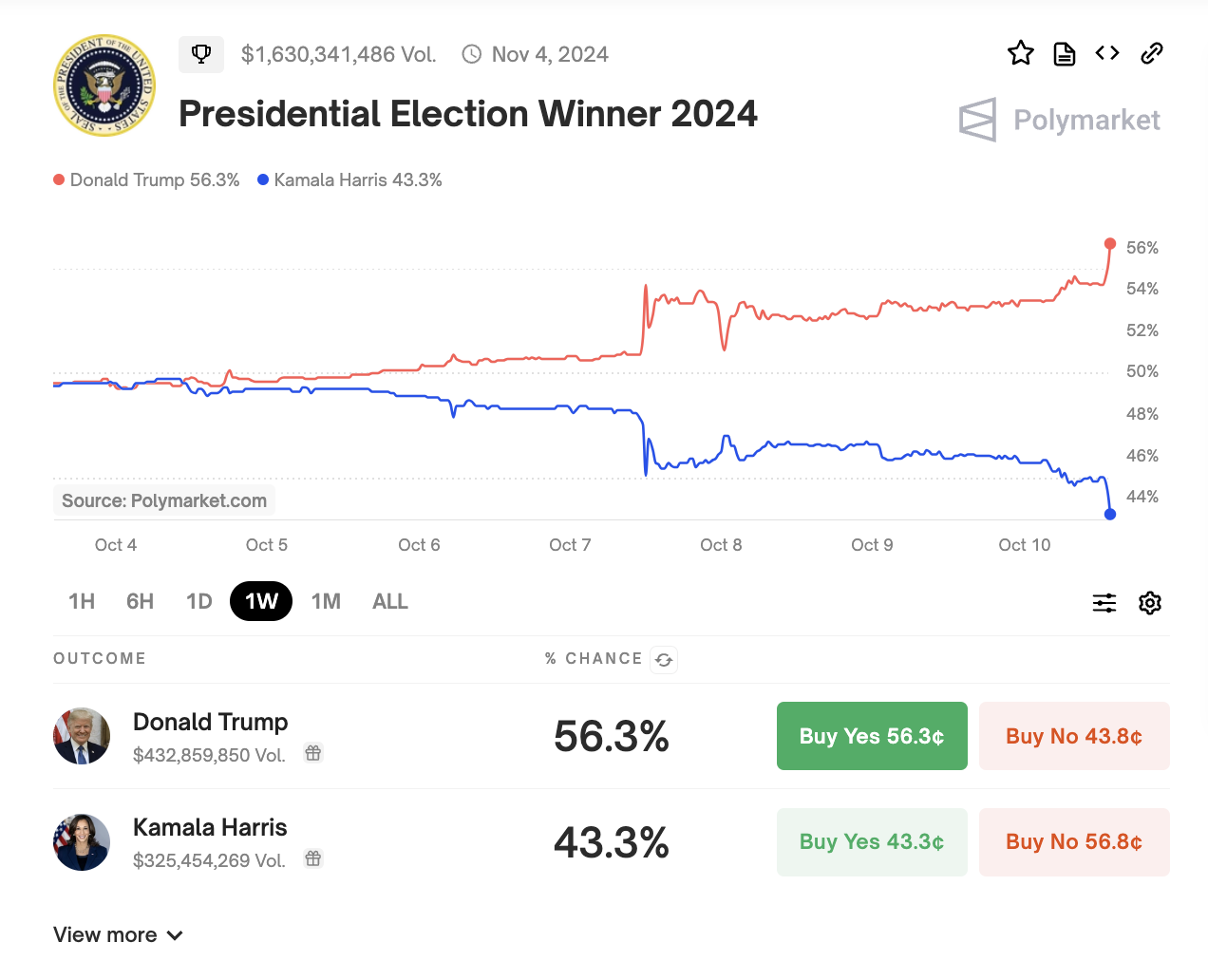
Task: Open chart filter sliders icon
Action: [x=1104, y=603]
